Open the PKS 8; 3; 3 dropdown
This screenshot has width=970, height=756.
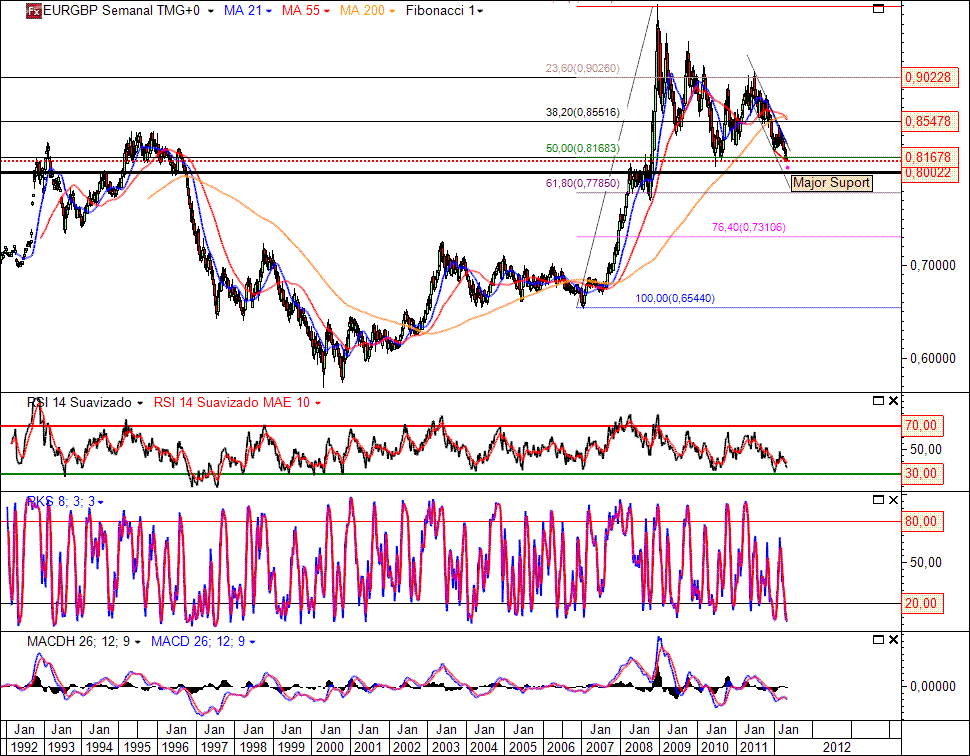click(x=101, y=502)
